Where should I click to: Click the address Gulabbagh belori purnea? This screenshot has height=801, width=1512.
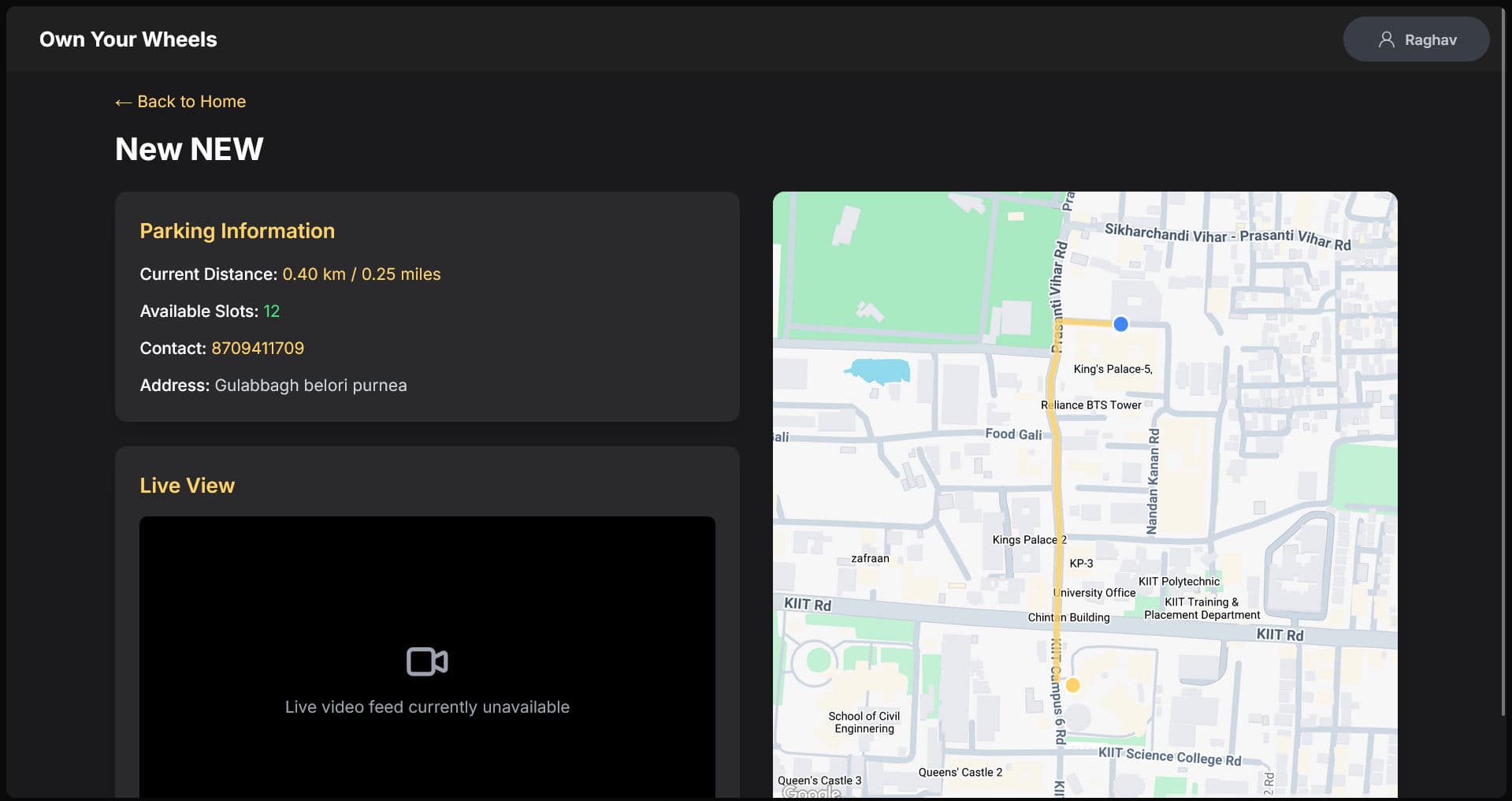tap(310, 386)
